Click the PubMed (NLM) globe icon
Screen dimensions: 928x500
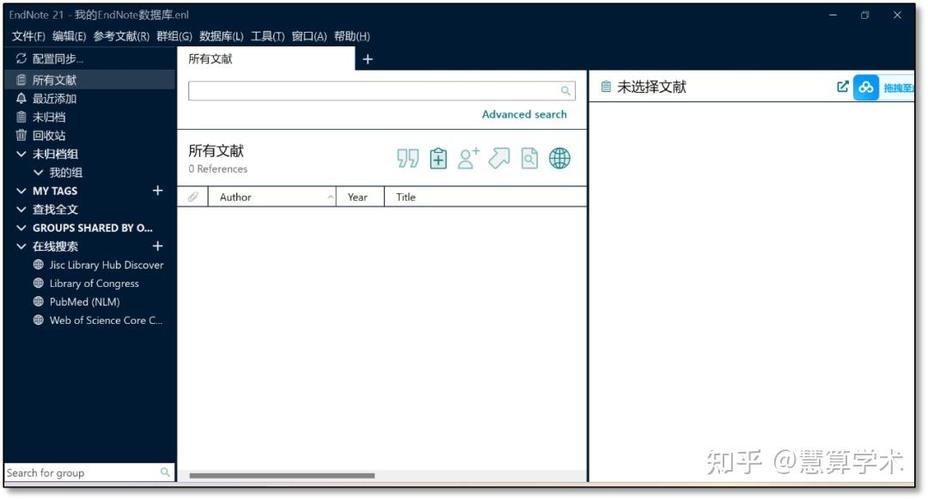pyautogui.click(x=38, y=301)
